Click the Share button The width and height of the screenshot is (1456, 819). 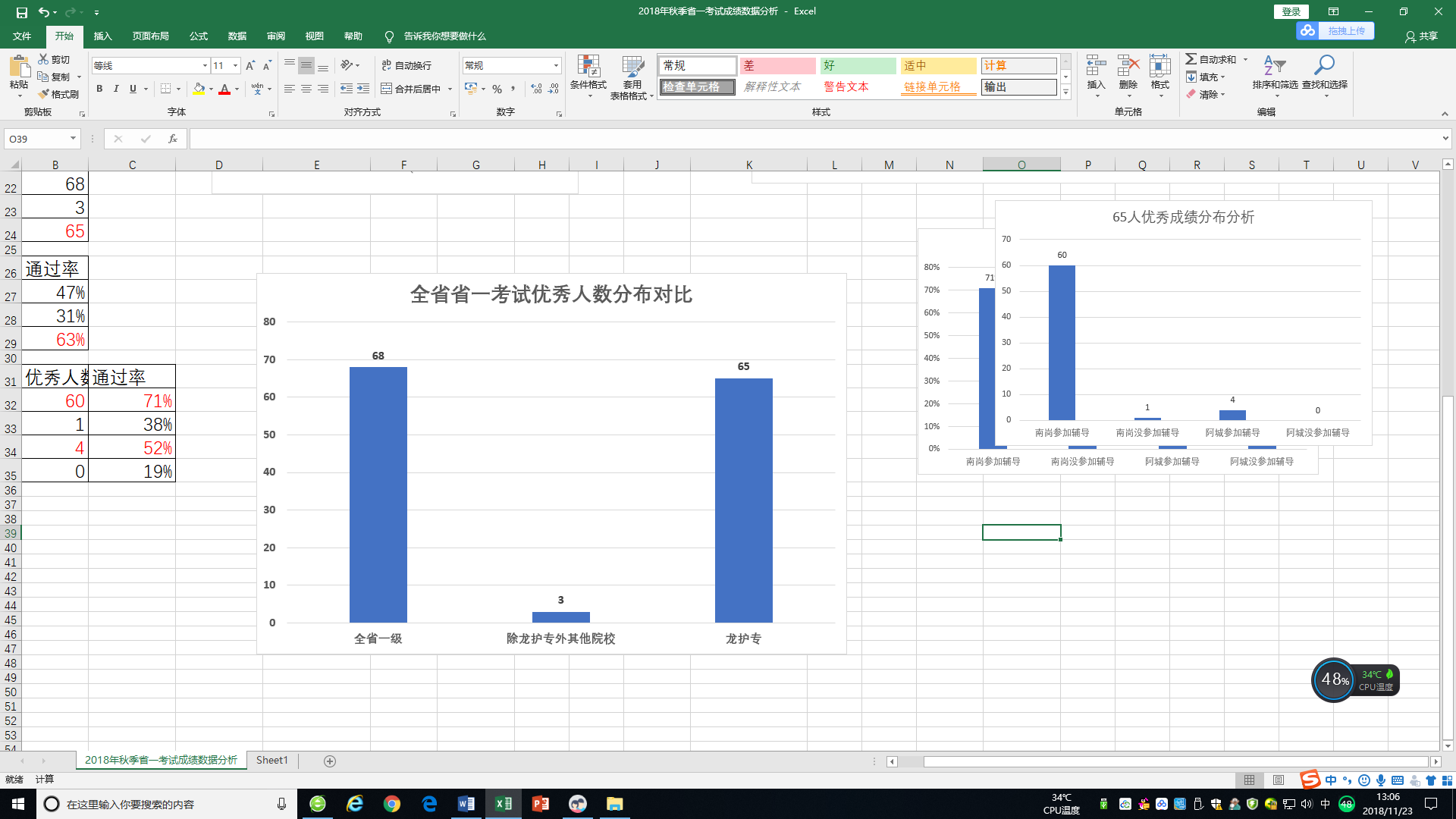pyautogui.click(x=1422, y=36)
